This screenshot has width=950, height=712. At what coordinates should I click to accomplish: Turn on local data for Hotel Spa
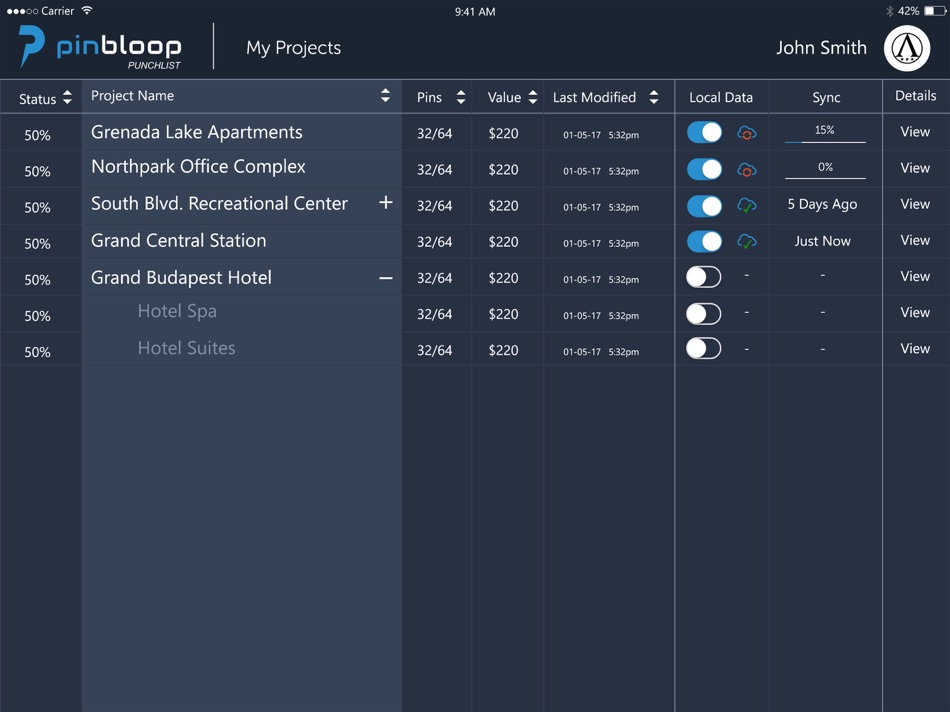pos(703,313)
